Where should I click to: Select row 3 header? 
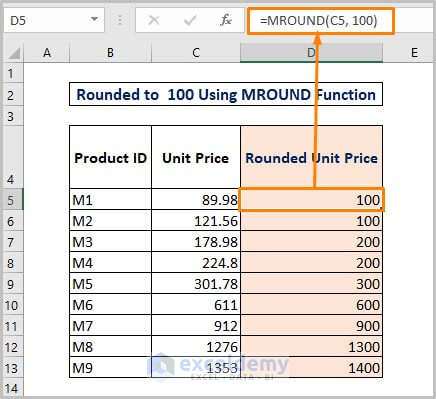(x=13, y=116)
